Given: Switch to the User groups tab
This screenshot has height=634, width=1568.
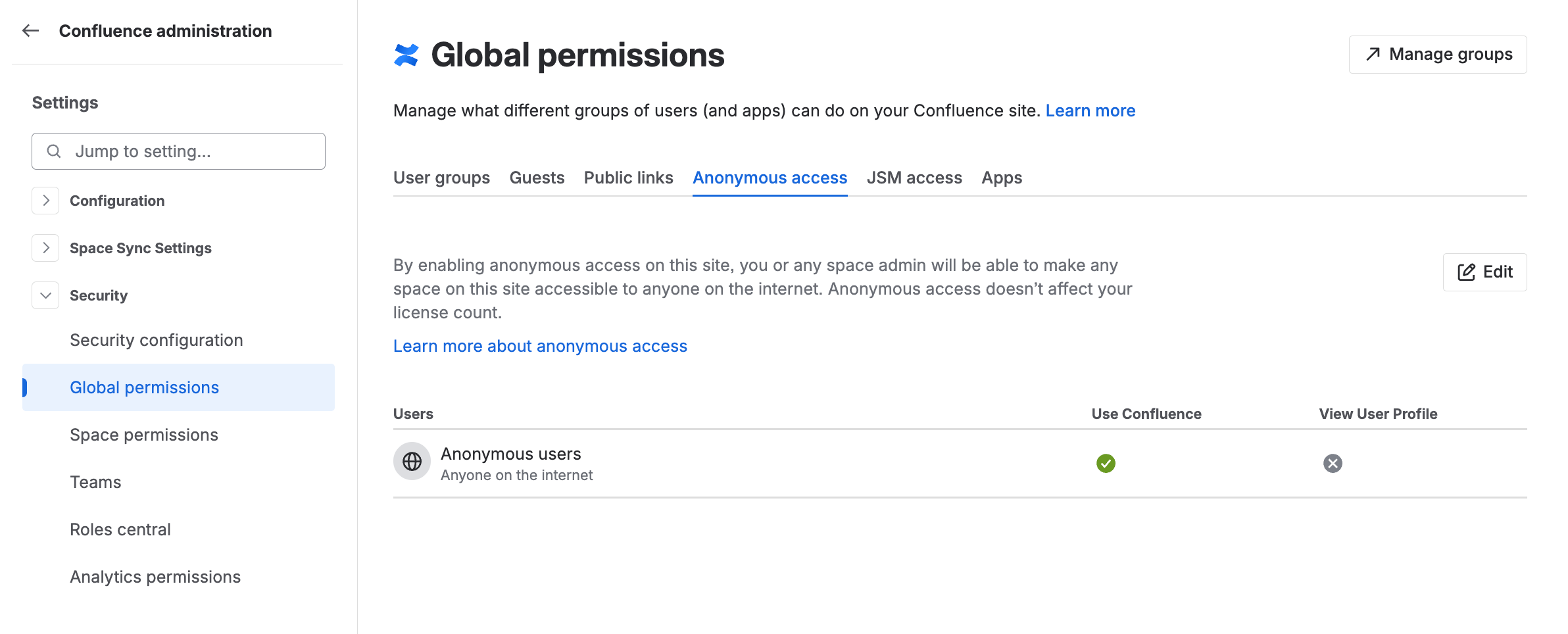Looking at the screenshot, I should (x=441, y=178).
